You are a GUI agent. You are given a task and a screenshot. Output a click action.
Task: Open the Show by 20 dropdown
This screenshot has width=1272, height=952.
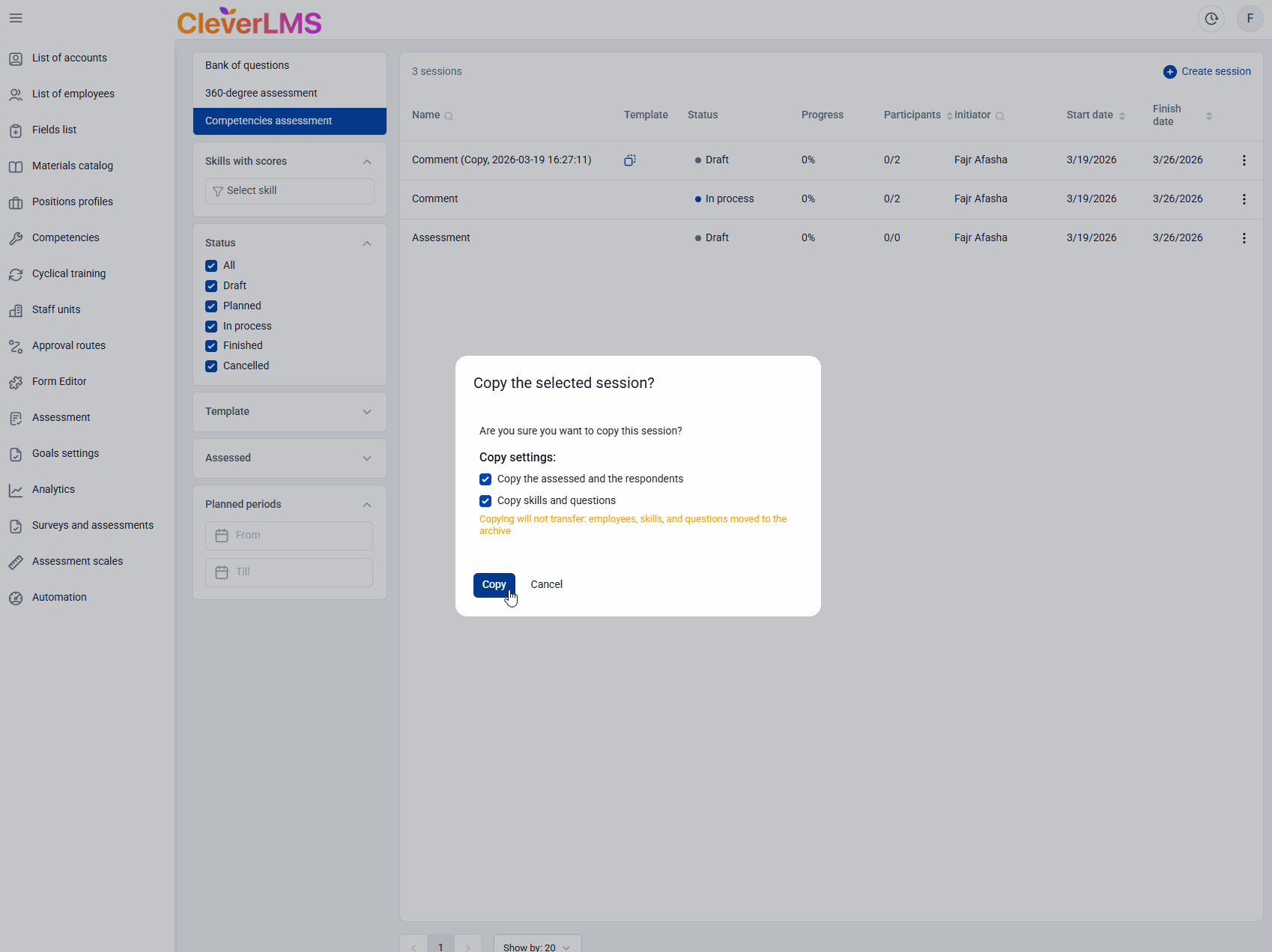tap(536, 947)
